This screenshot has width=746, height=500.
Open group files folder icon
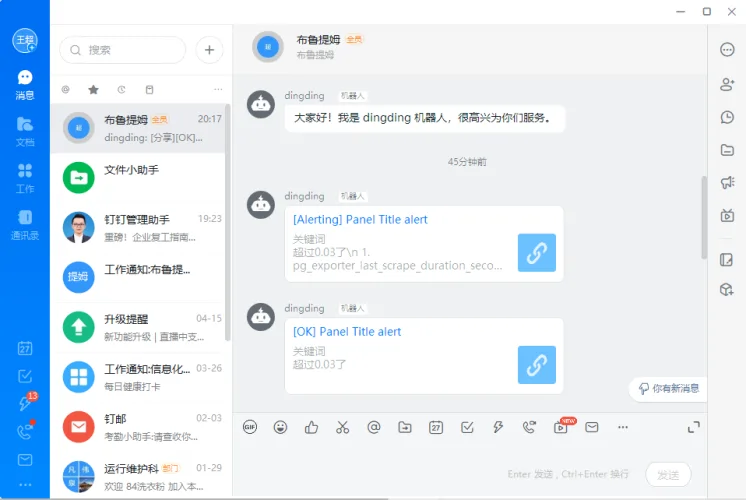point(727,150)
